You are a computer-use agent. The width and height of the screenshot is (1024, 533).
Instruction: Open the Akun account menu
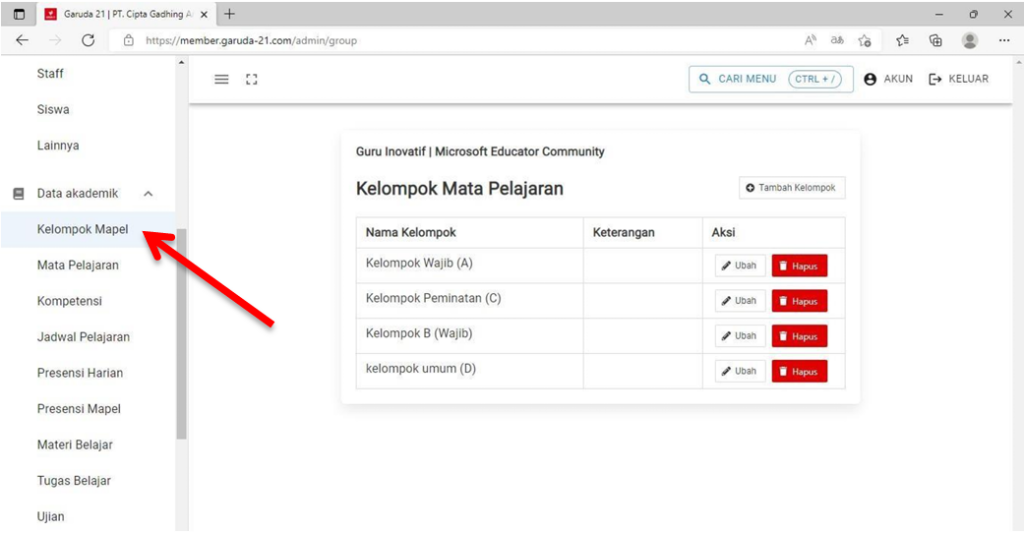[888, 79]
